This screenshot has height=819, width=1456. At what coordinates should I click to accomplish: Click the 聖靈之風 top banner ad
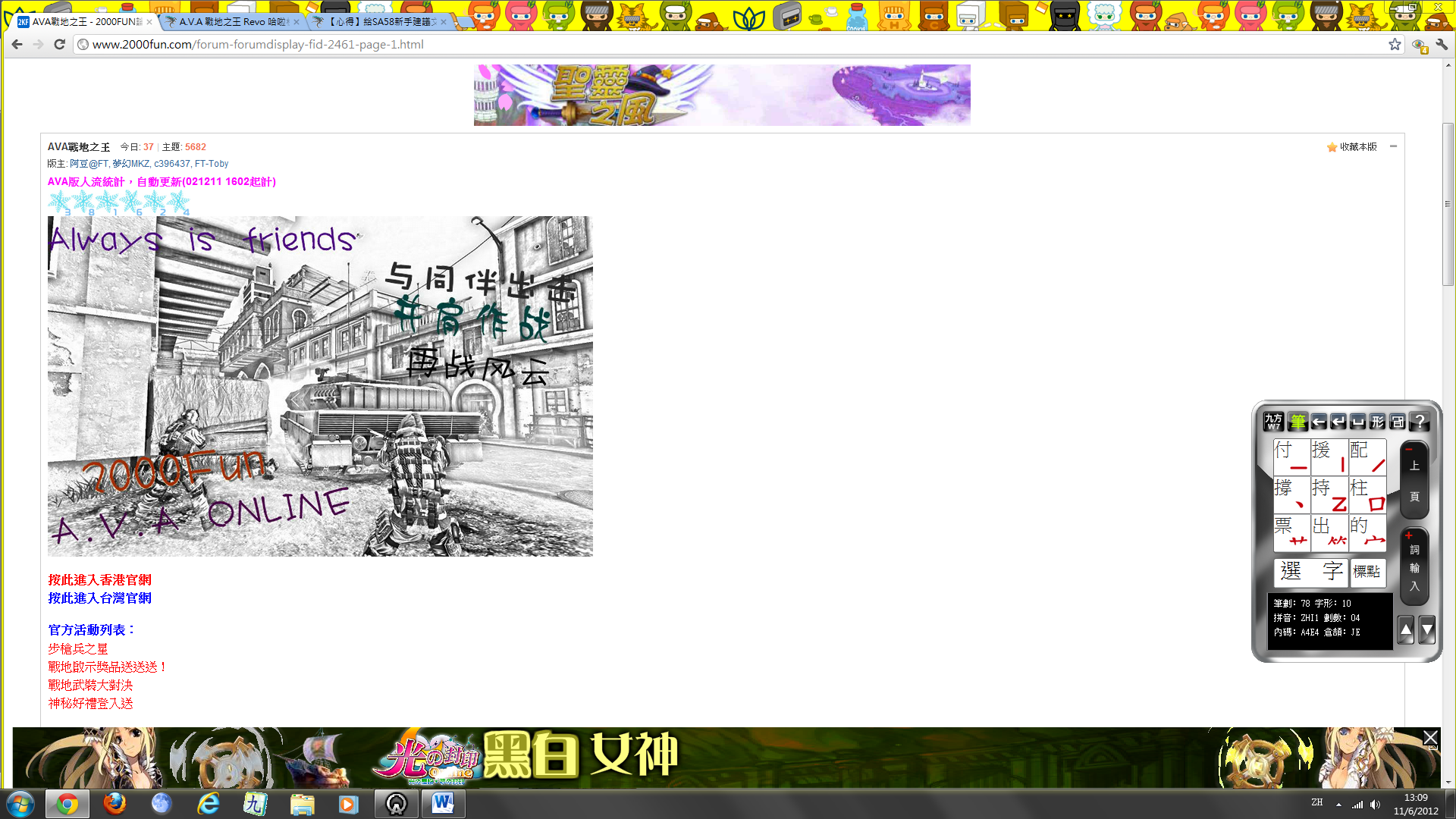722,95
